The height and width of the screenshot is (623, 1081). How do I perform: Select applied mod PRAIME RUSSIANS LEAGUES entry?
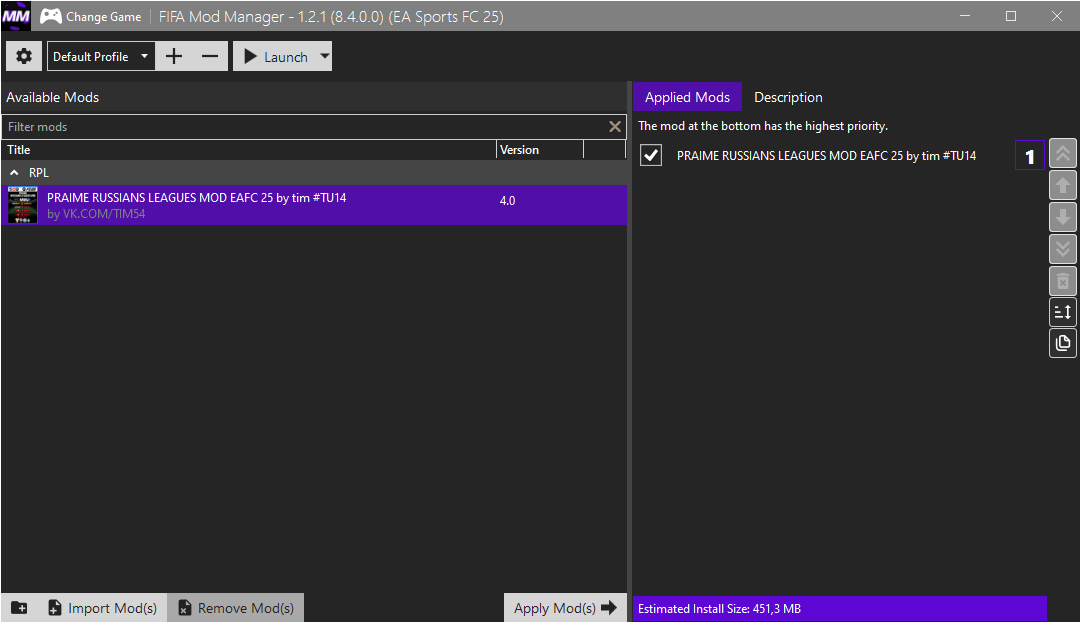point(826,156)
